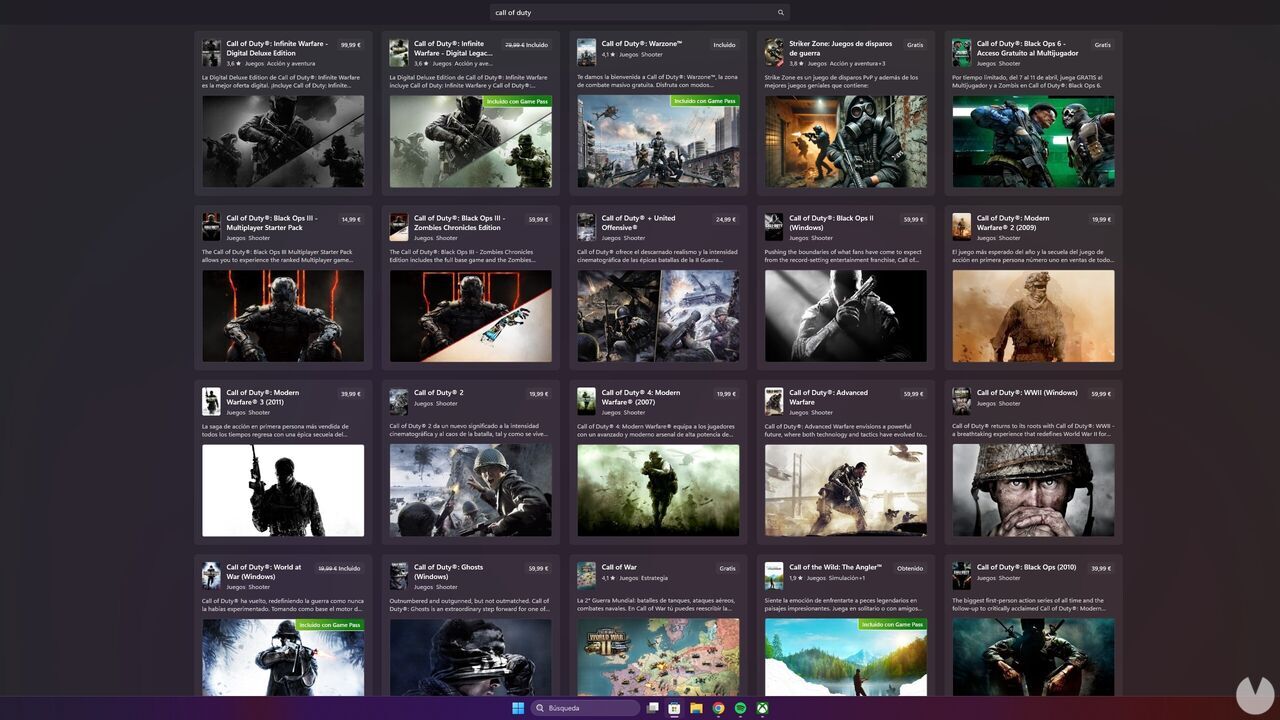Select the small Call of Duty: Warzone tile icon
Screen dimensions: 1280x720
[586, 50]
